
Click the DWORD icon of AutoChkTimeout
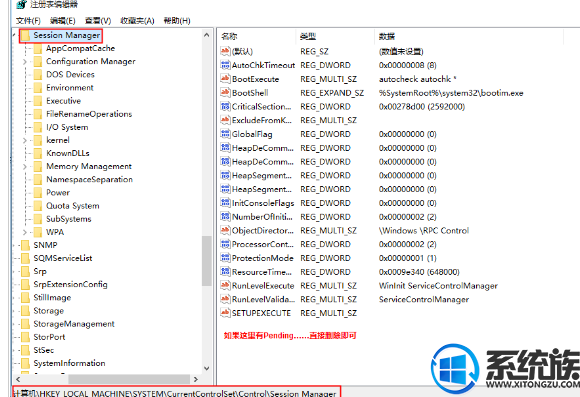click(225, 65)
